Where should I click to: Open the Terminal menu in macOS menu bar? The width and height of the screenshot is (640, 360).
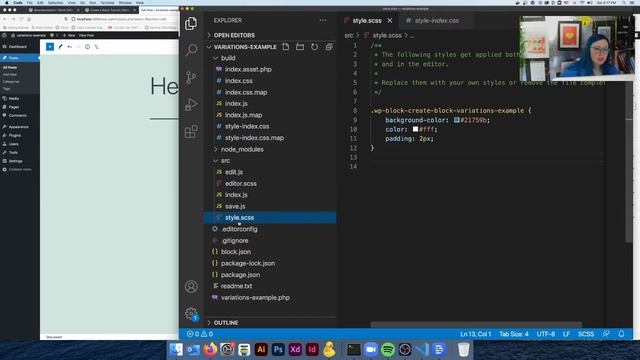107,2
